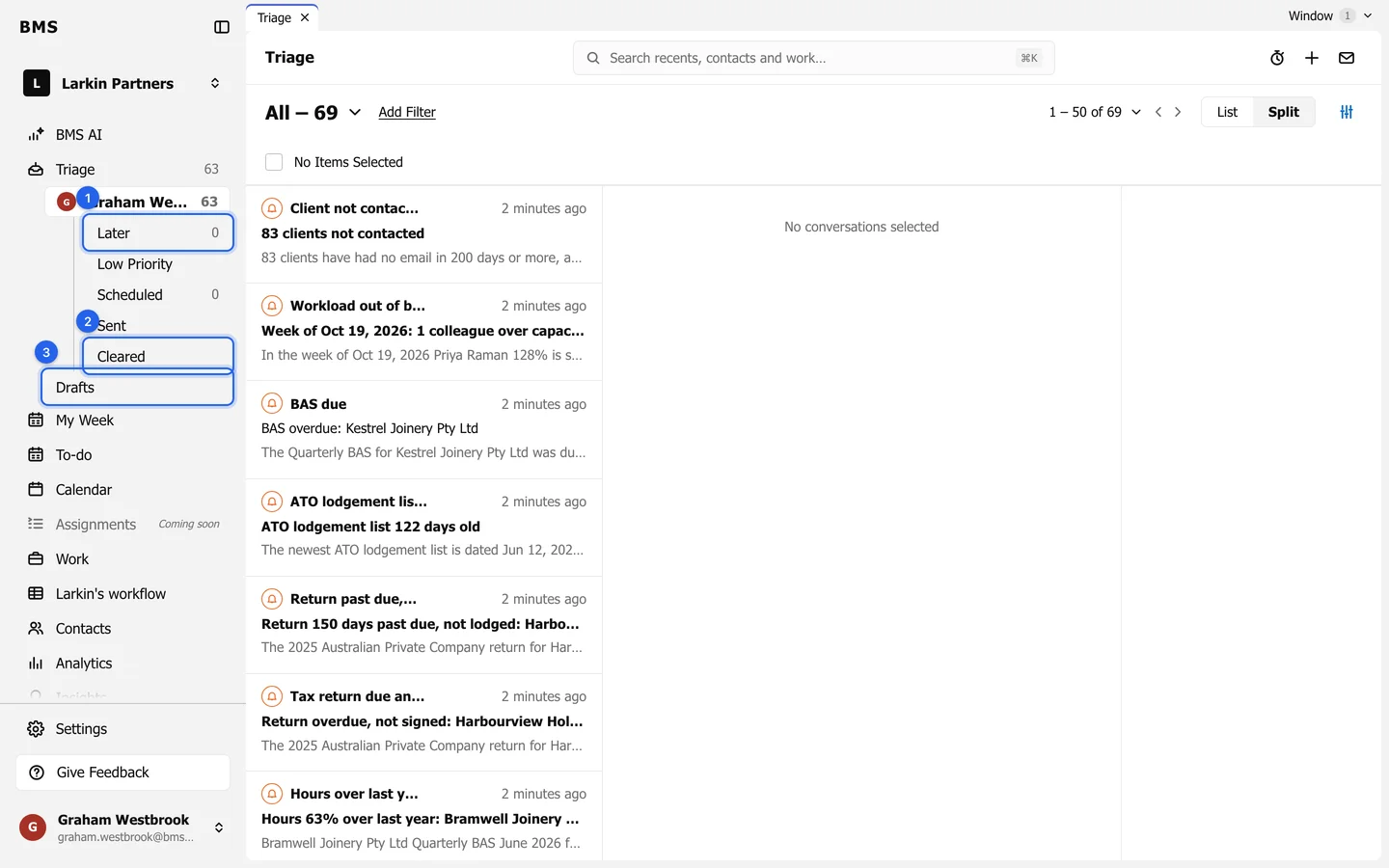
Task: Switch to List view
Action: (x=1227, y=112)
